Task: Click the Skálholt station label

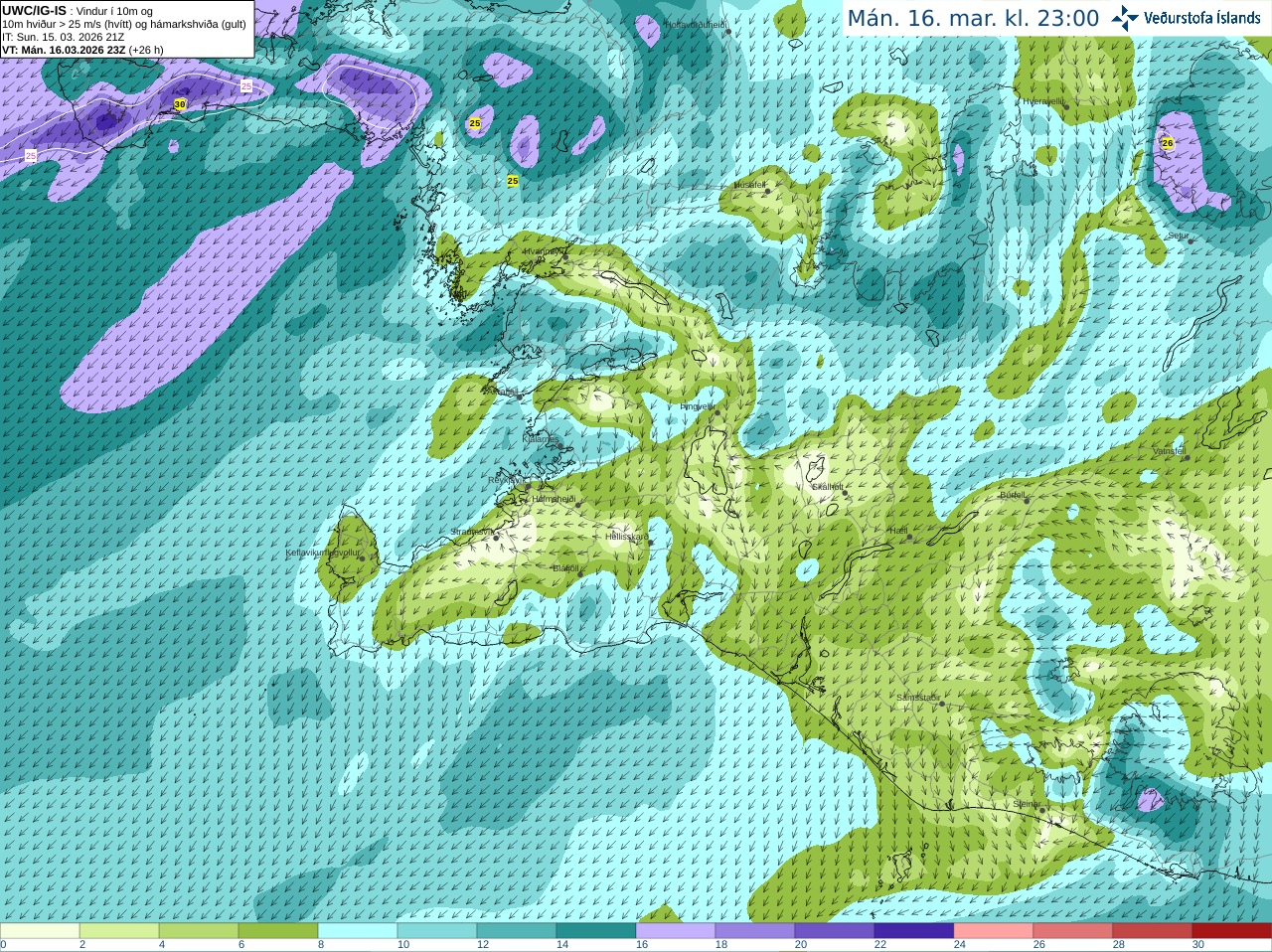Action: (x=828, y=487)
